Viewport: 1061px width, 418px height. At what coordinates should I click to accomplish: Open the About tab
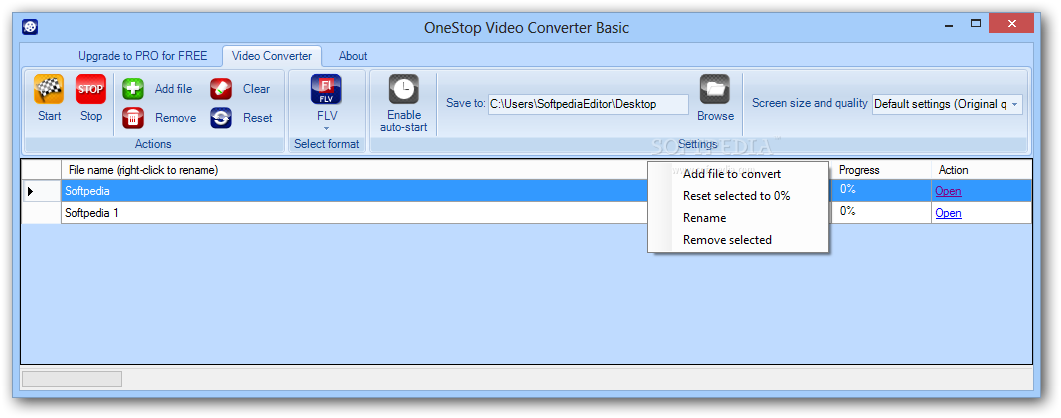[353, 56]
